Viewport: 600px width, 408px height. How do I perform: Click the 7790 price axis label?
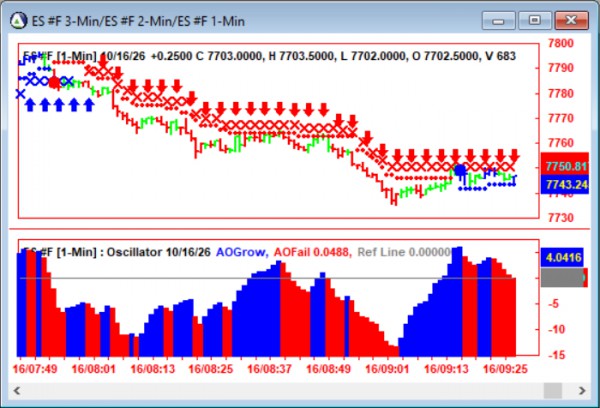coord(561,68)
